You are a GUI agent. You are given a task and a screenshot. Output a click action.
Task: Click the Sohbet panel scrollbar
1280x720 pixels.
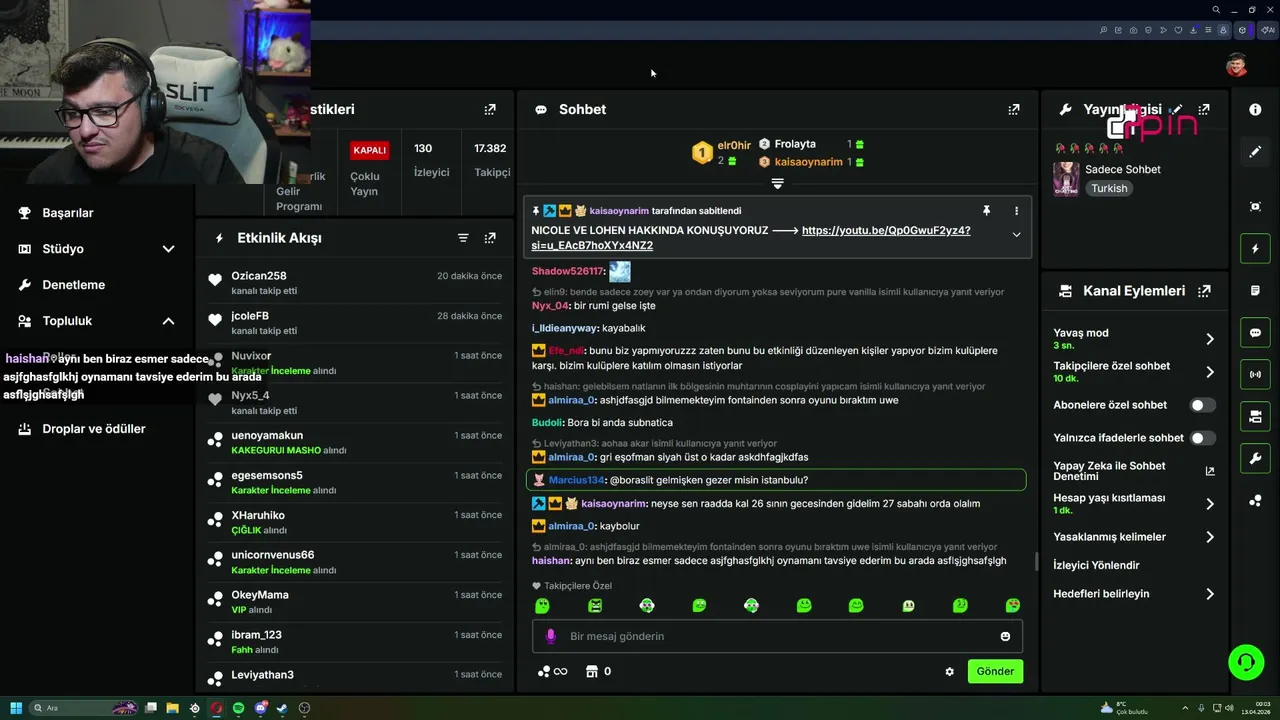[1035, 562]
